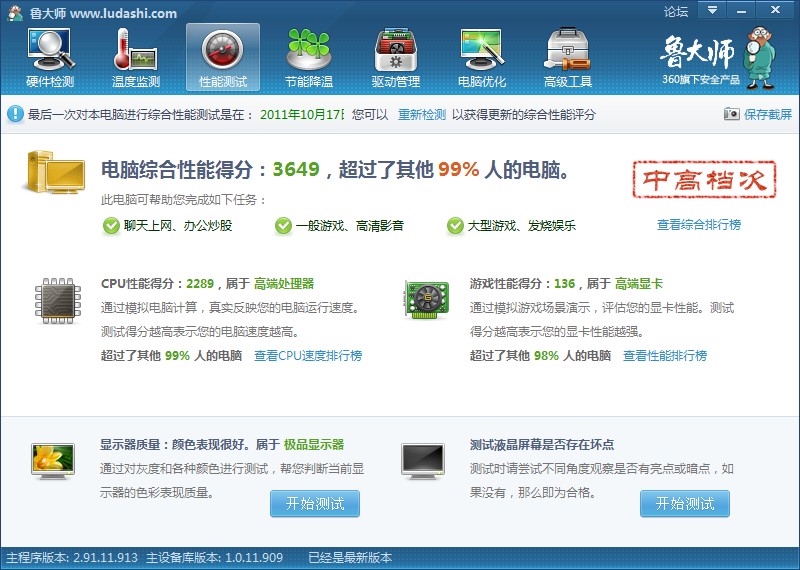Open 查看性能排行榜 link
800x570 pixels.
[x=665, y=356]
